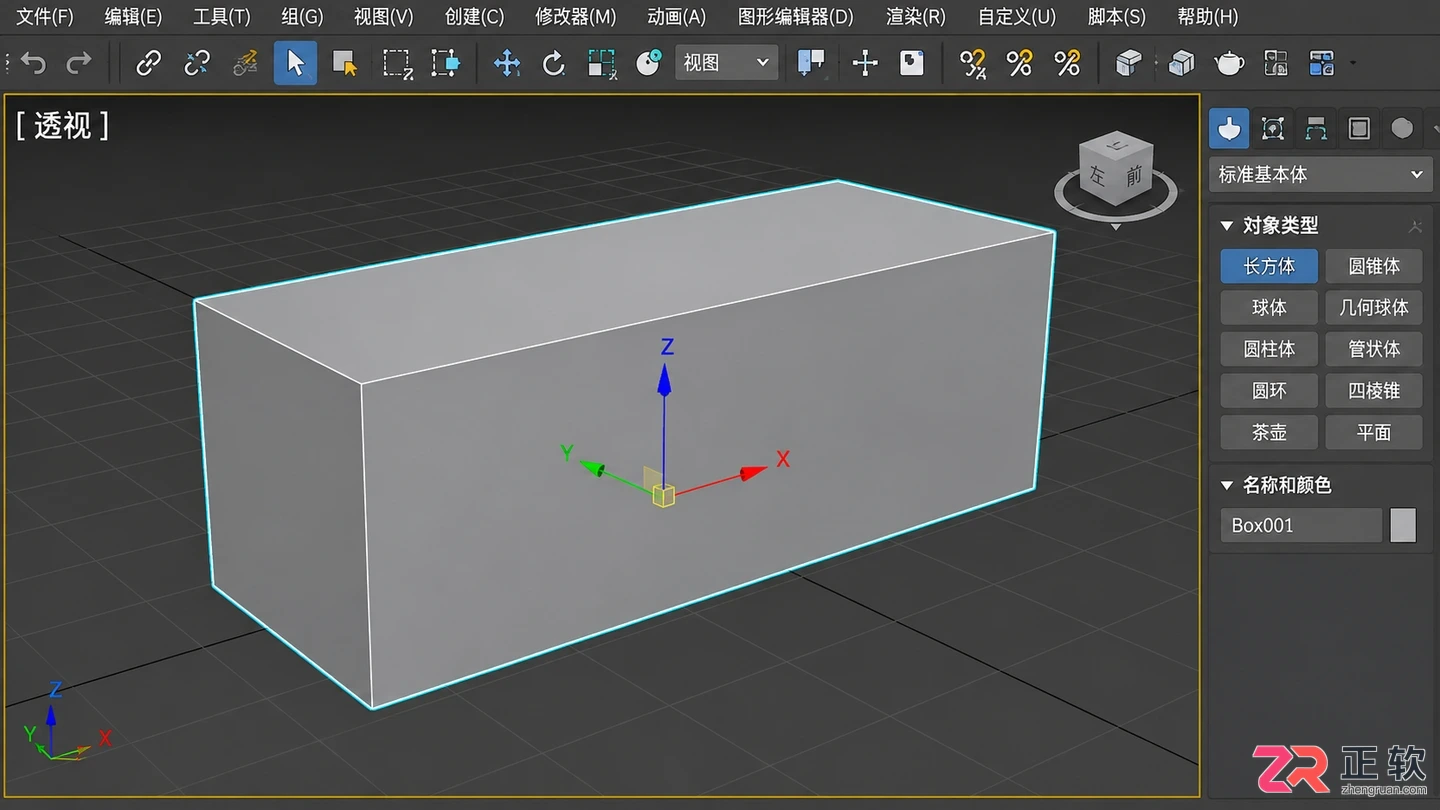Activate the Select and Rotate tool
The height and width of the screenshot is (810, 1440).
pyautogui.click(x=554, y=63)
